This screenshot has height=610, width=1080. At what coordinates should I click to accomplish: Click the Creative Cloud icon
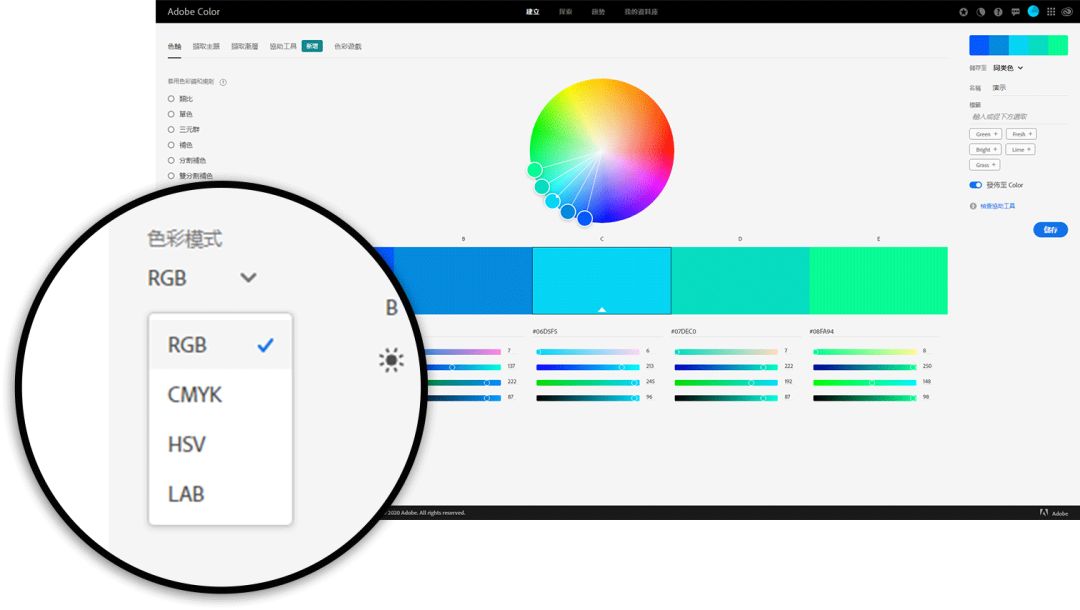(1067, 12)
